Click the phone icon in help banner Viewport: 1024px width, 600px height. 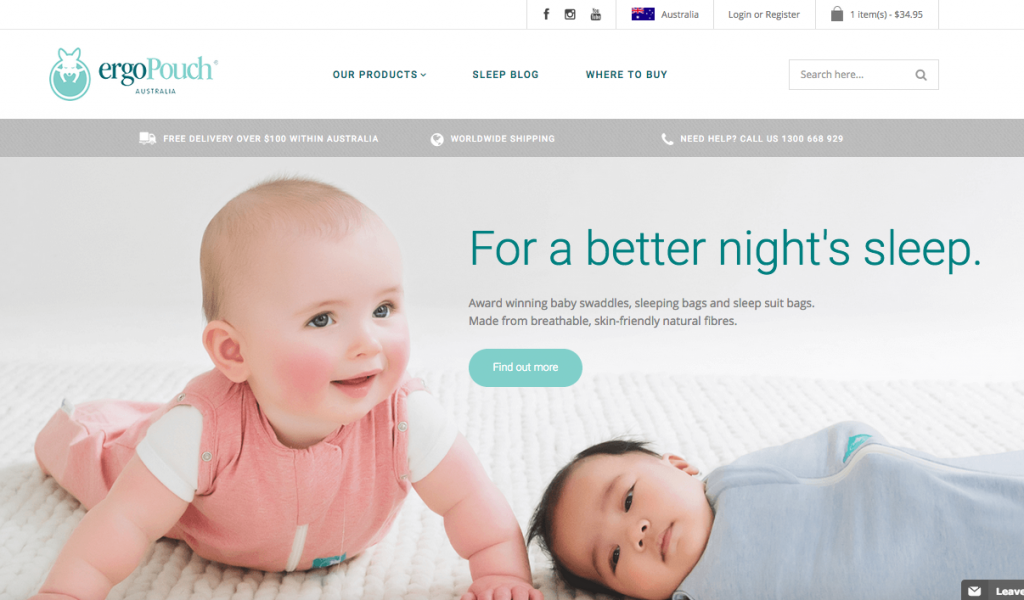[667, 138]
